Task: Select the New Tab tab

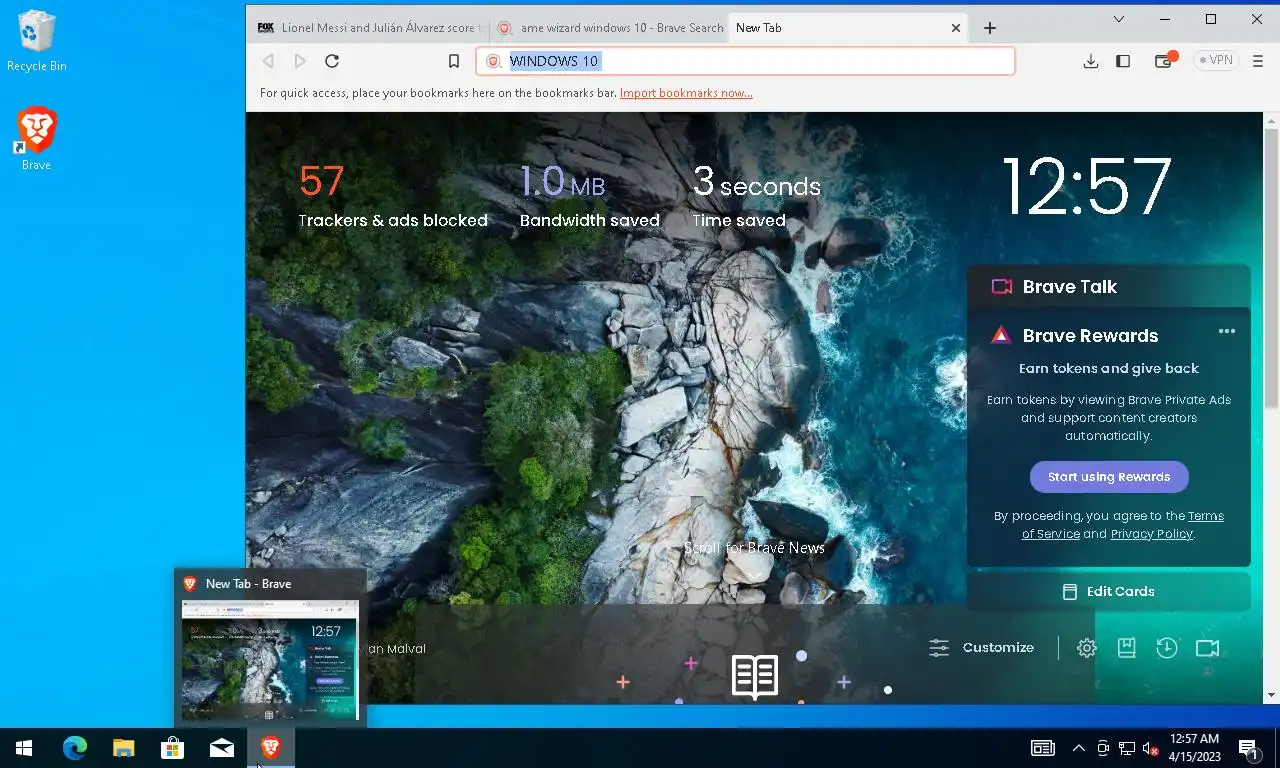Action: (x=849, y=28)
